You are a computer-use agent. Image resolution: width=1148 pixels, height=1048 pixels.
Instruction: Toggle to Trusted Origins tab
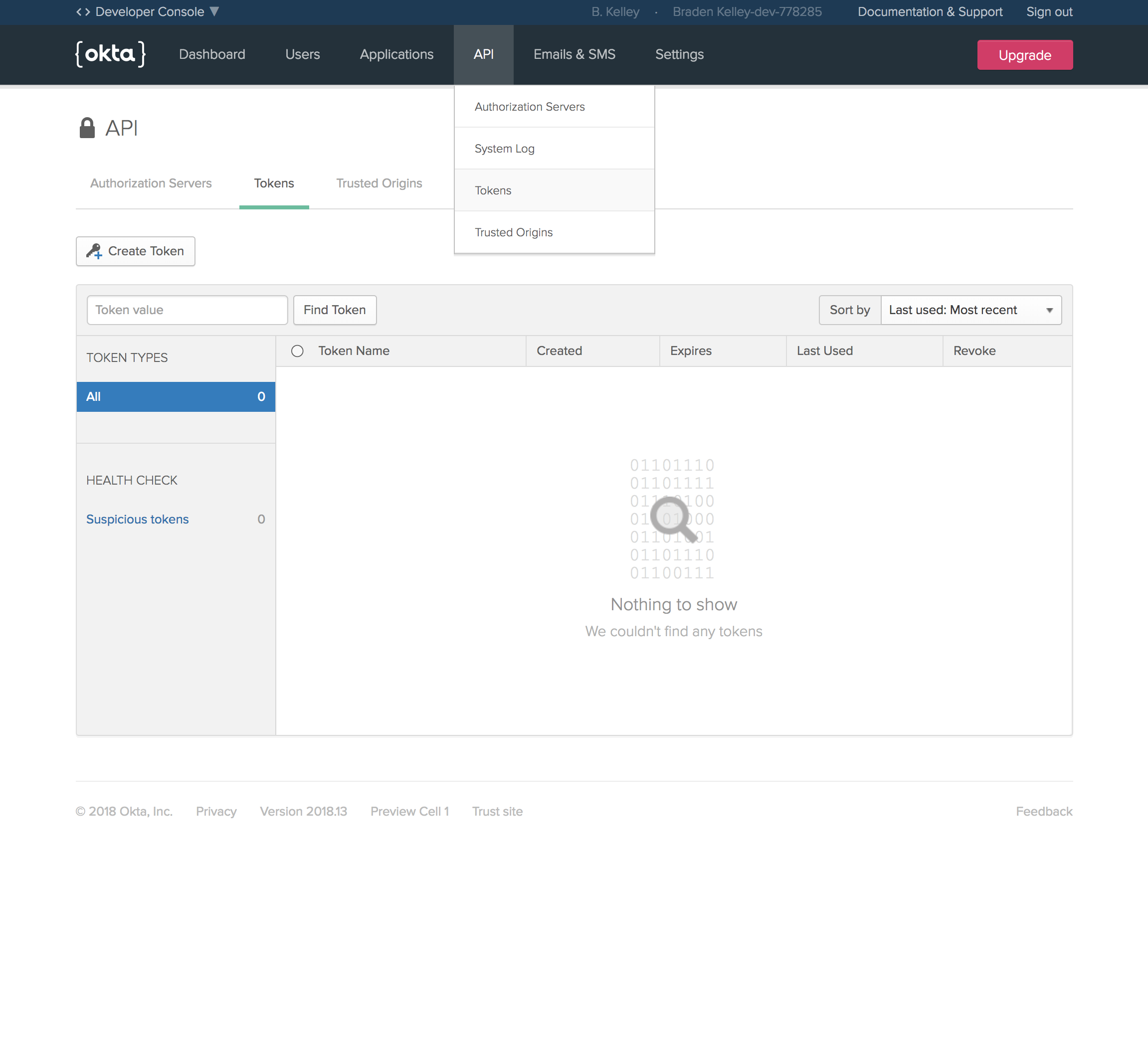pos(379,183)
